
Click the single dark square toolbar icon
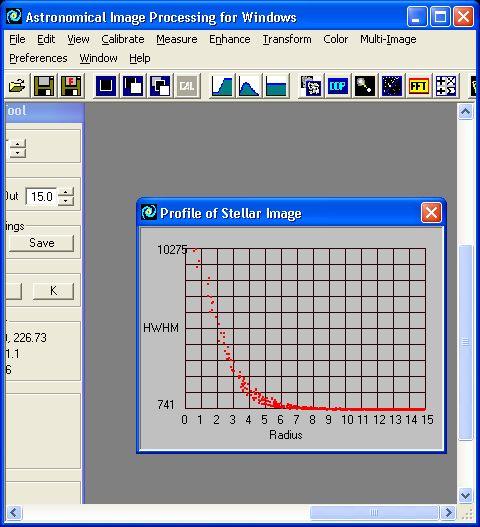106,86
